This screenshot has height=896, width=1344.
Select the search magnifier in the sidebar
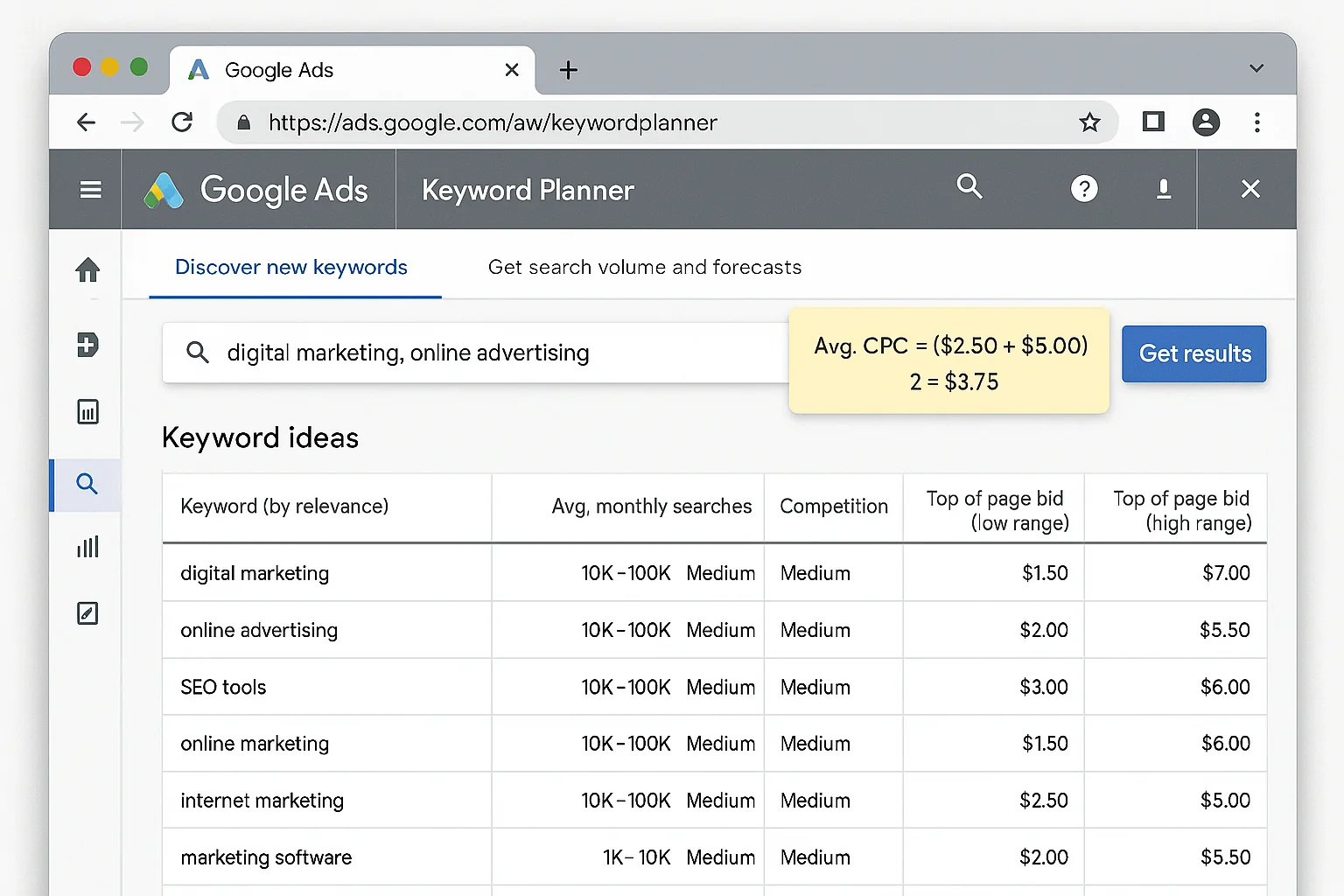86,484
